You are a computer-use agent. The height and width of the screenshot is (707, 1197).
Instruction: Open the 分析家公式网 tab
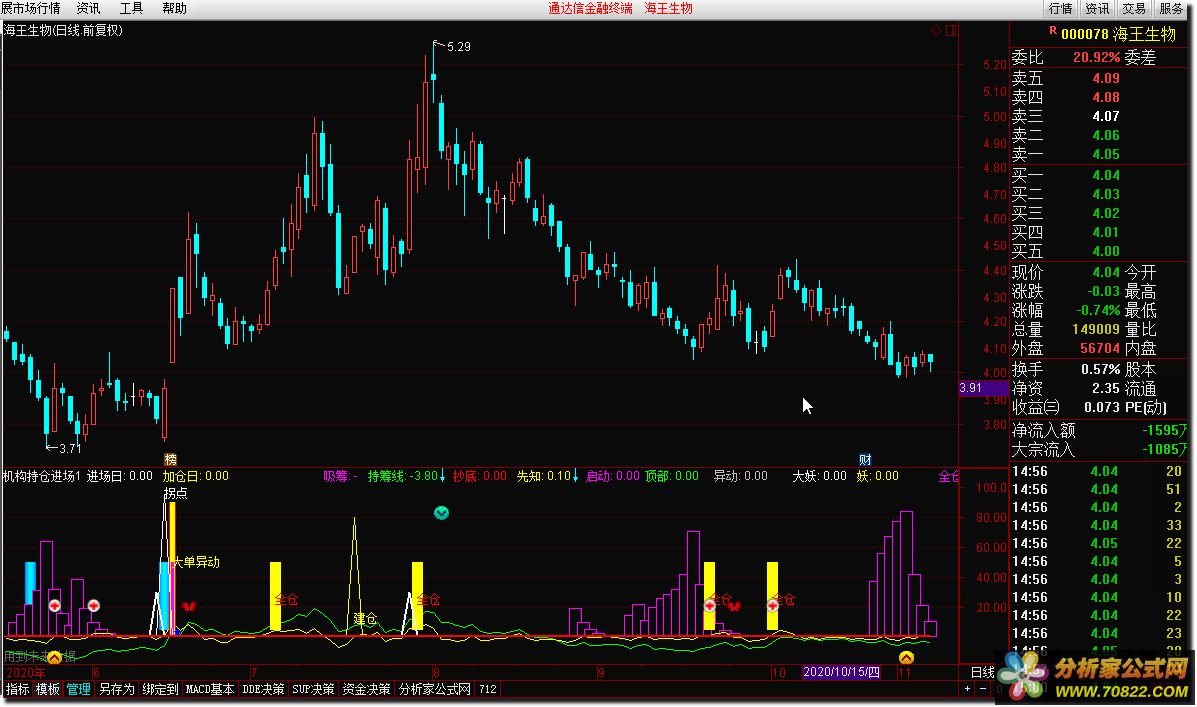(435, 689)
